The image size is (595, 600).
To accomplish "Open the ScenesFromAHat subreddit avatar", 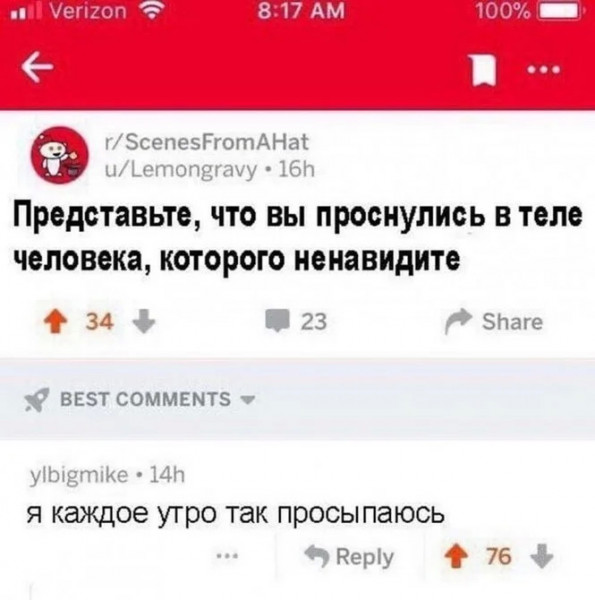I will tap(60, 155).
